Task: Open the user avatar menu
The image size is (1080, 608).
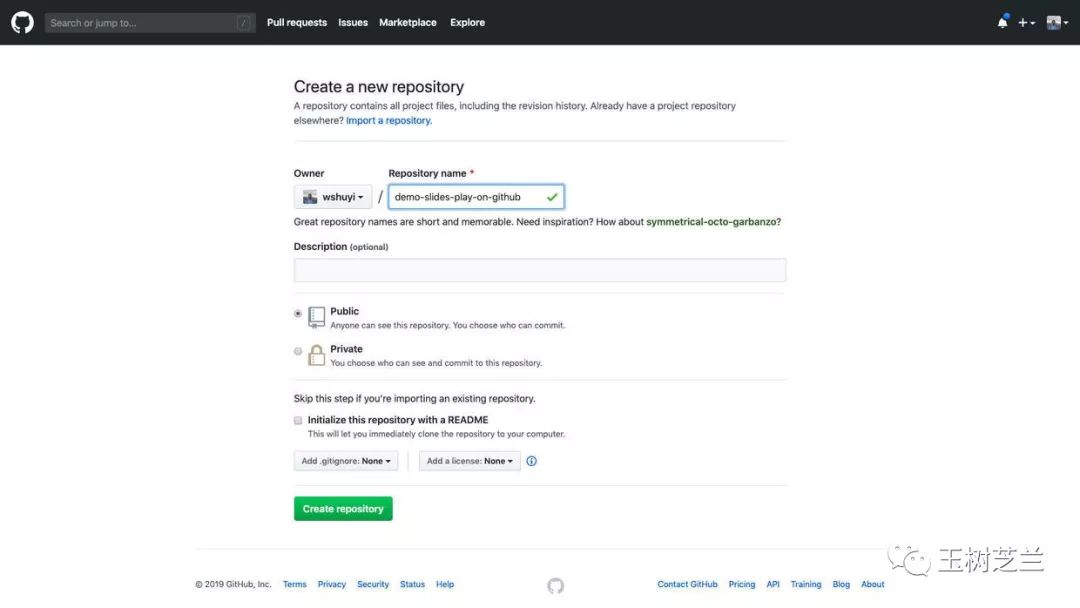Action: tap(1057, 22)
